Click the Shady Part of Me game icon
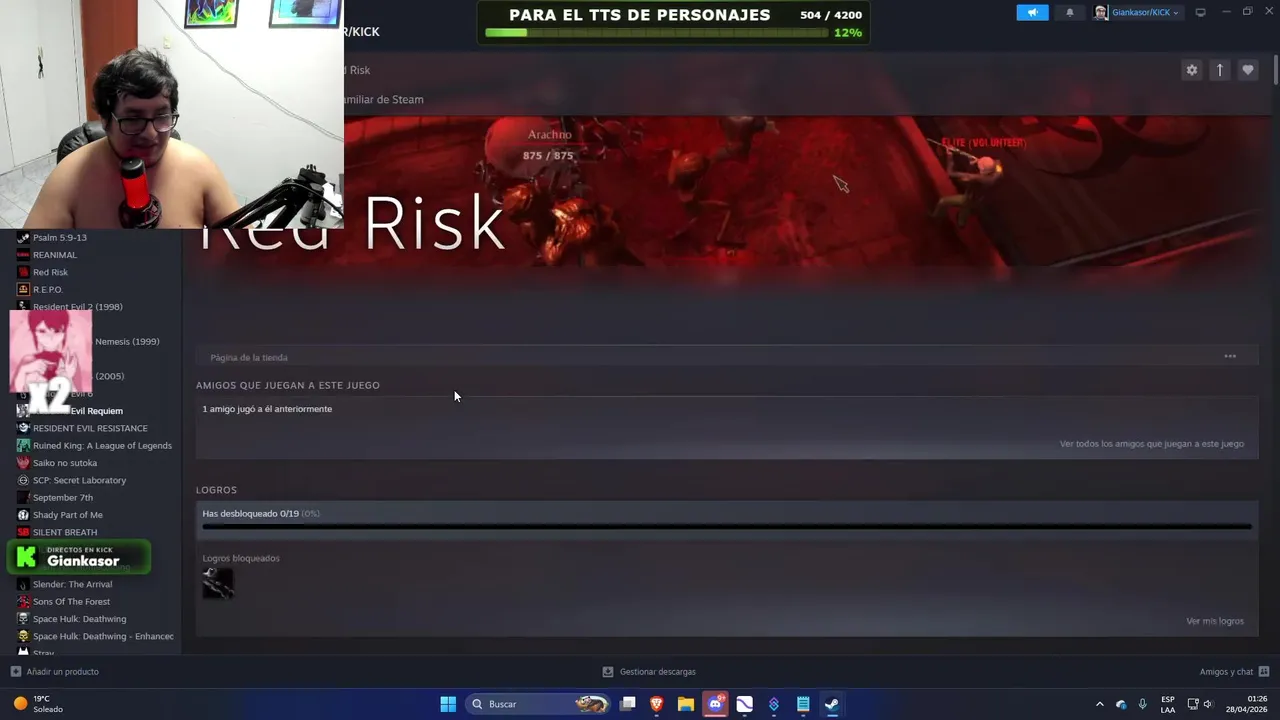This screenshot has width=1280, height=720. tap(23, 515)
